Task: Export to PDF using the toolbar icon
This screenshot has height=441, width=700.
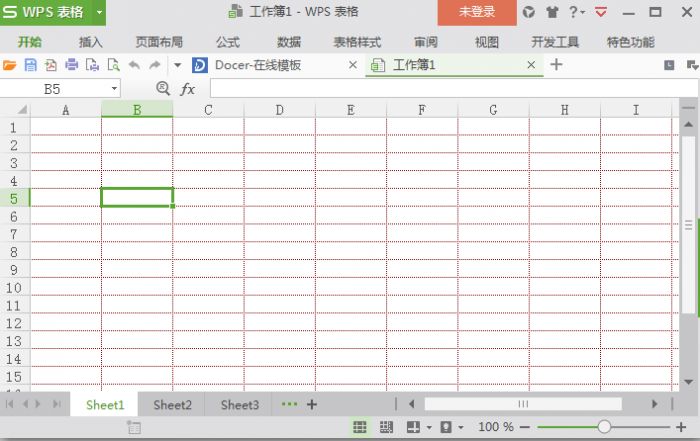Action: tap(51, 65)
